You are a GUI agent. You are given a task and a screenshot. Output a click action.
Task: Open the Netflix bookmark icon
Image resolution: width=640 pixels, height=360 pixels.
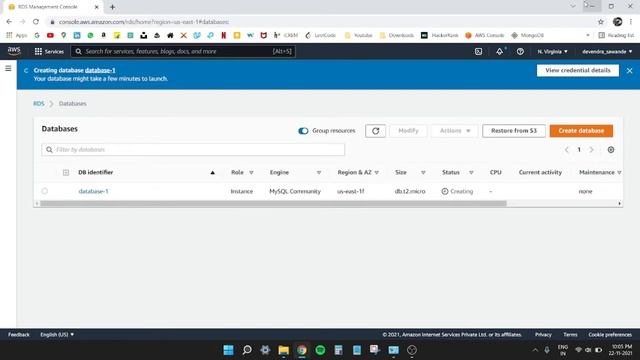point(224,36)
